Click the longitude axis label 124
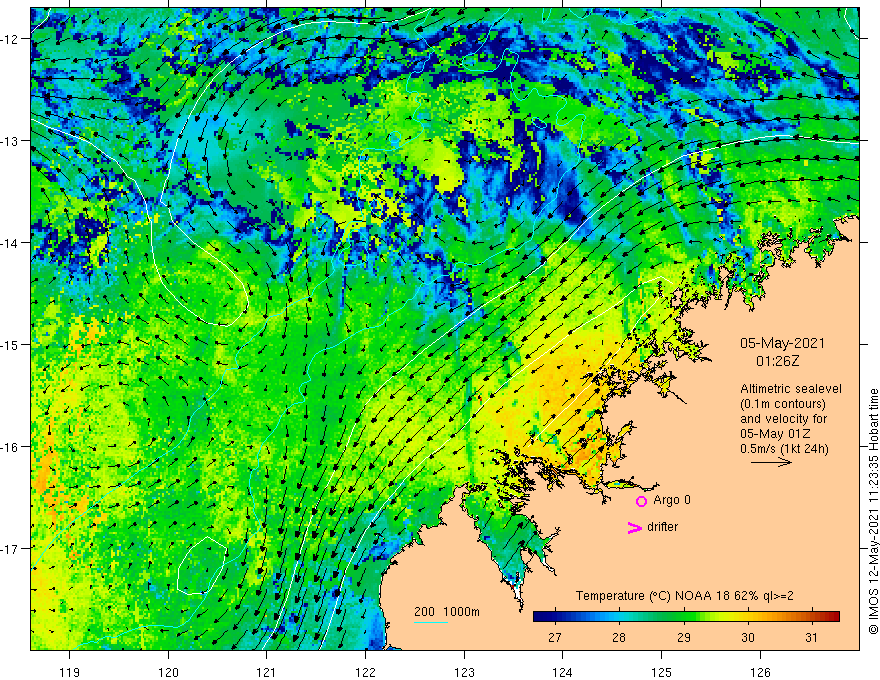This screenshot has width=880, height=680. [x=562, y=672]
